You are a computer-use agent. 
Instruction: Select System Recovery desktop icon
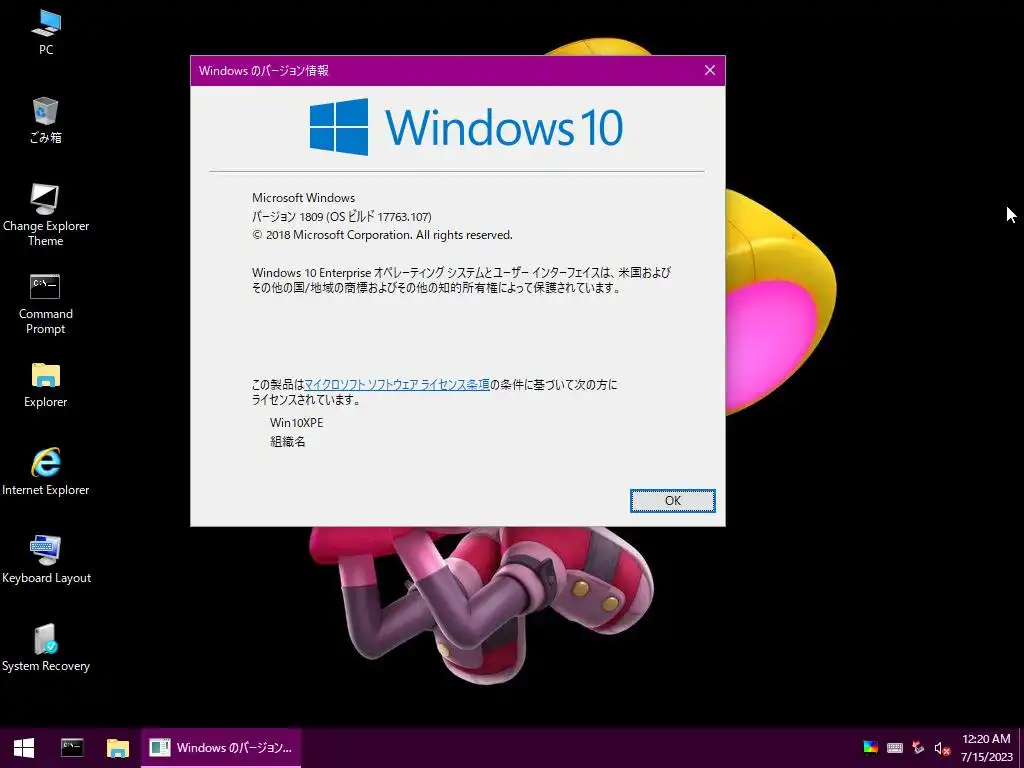click(x=46, y=648)
